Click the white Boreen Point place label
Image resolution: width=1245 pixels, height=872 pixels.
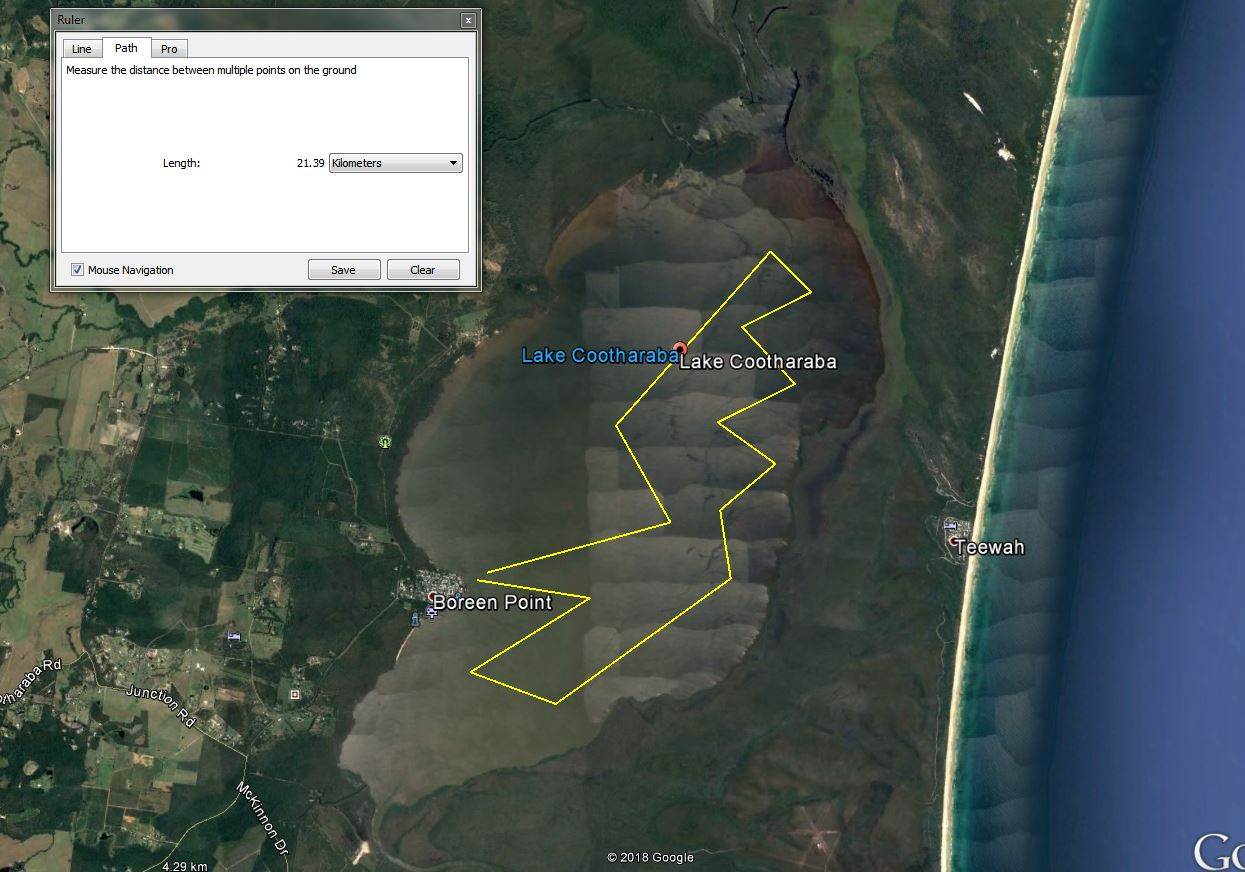coord(492,603)
